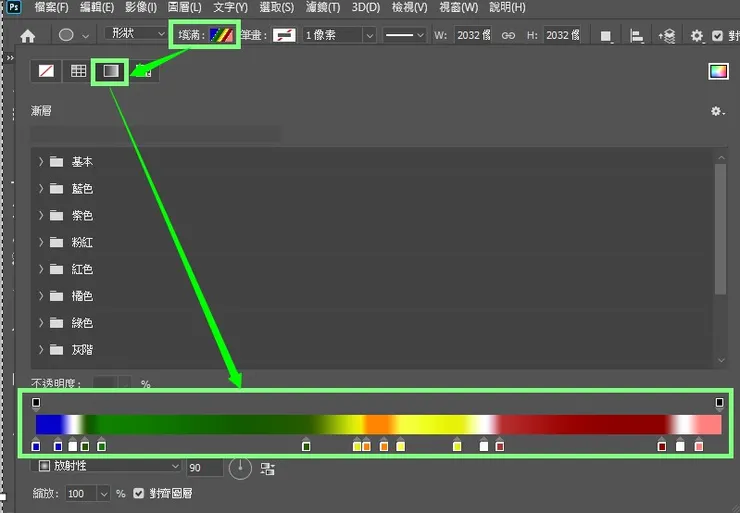Expand the 綠色 gradient folder

[41, 323]
